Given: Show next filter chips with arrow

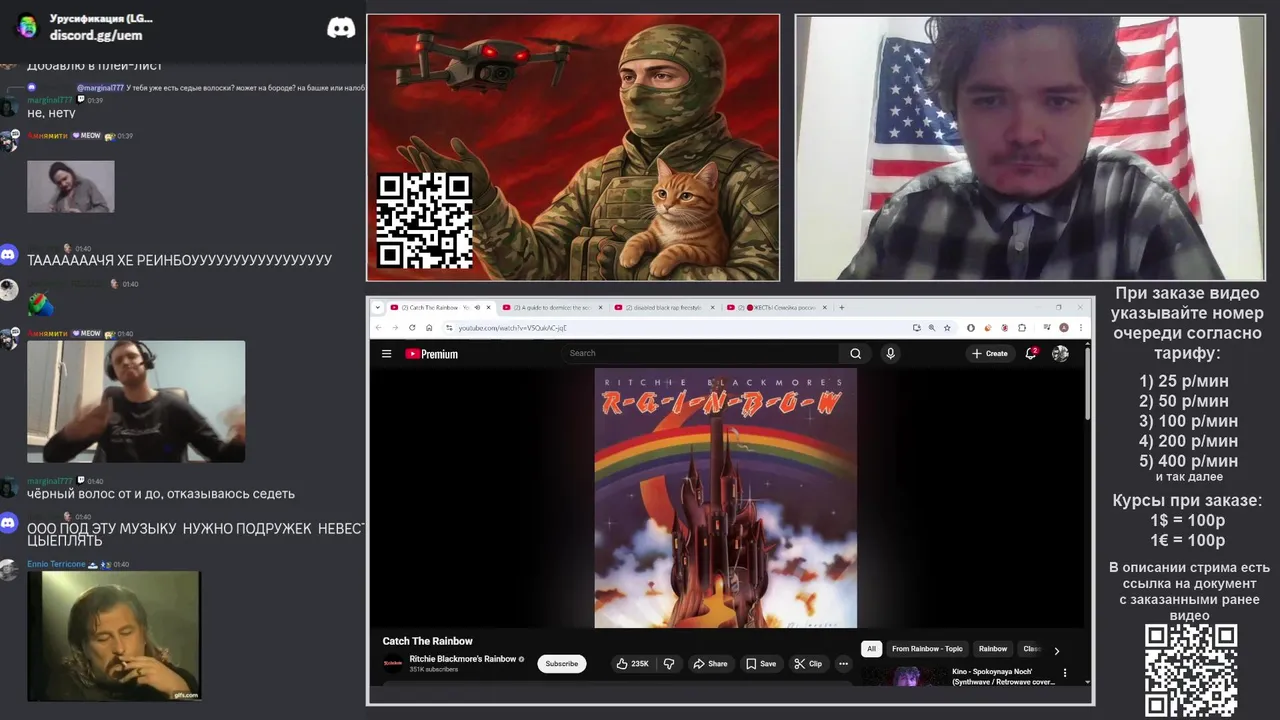Looking at the screenshot, I should click(x=1057, y=650).
